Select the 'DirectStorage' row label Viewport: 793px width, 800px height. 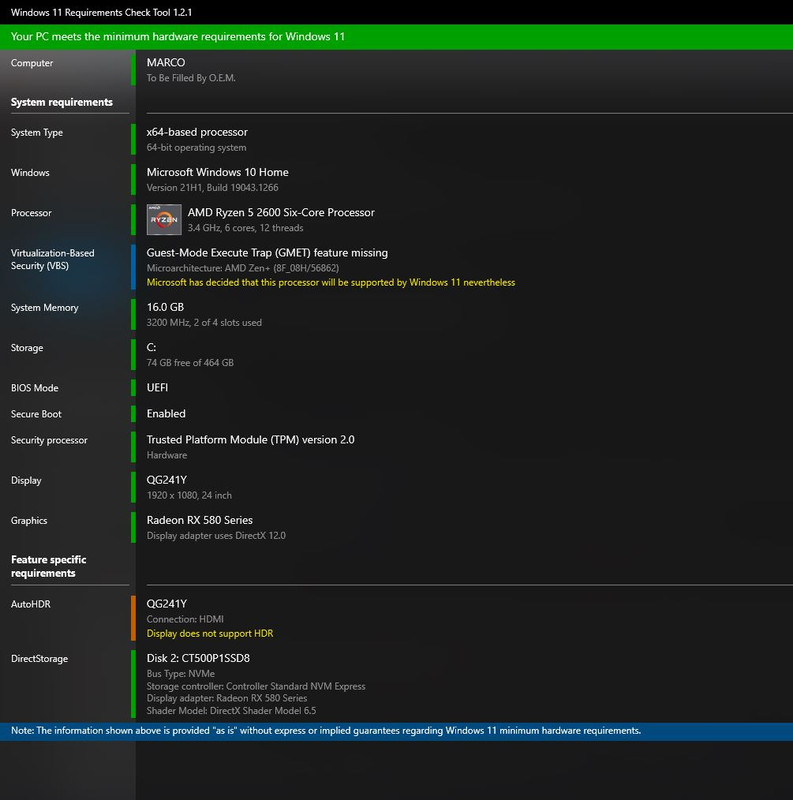[39, 659]
